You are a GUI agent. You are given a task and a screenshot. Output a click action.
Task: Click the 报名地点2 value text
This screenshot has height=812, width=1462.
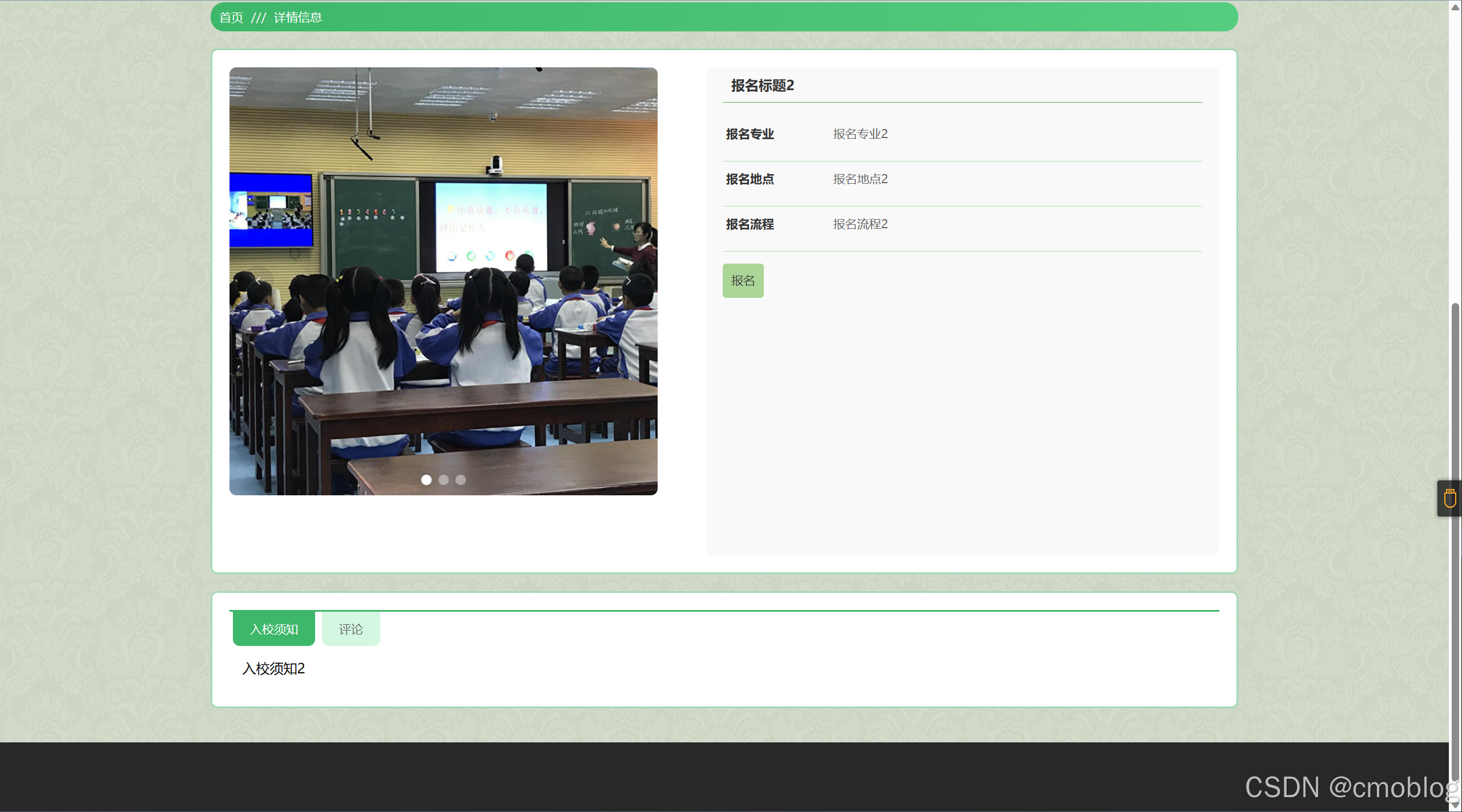(860, 179)
